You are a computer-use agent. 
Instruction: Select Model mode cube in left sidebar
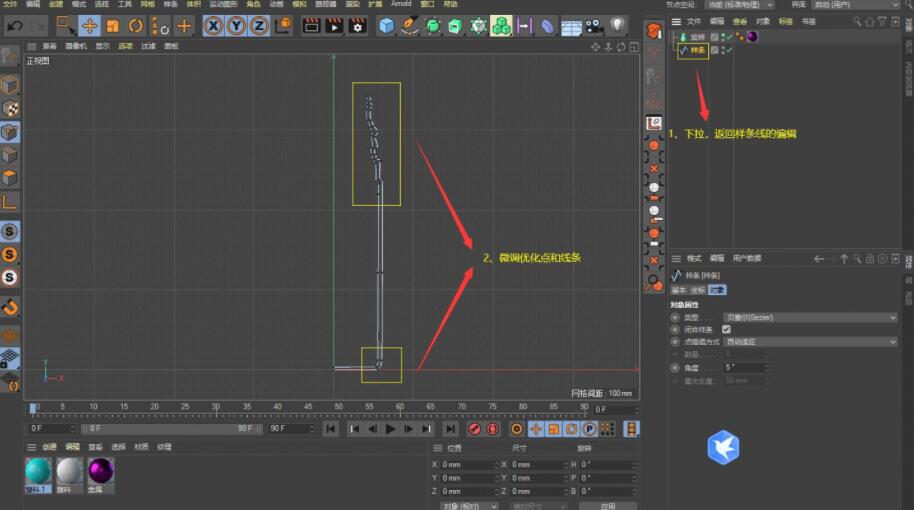pos(9,85)
